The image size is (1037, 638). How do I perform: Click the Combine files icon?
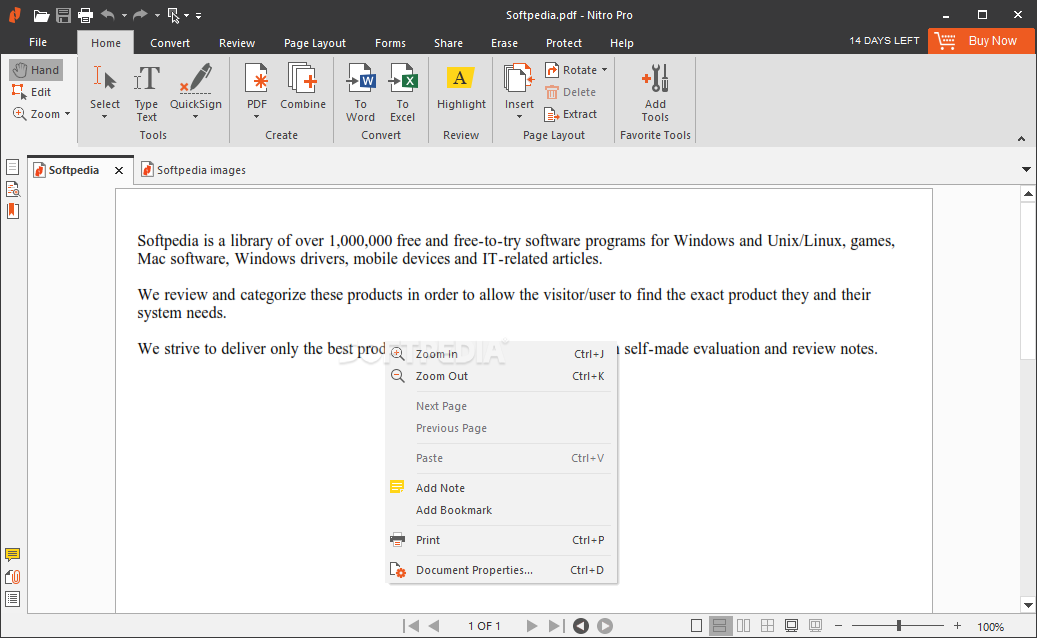[x=302, y=80]
